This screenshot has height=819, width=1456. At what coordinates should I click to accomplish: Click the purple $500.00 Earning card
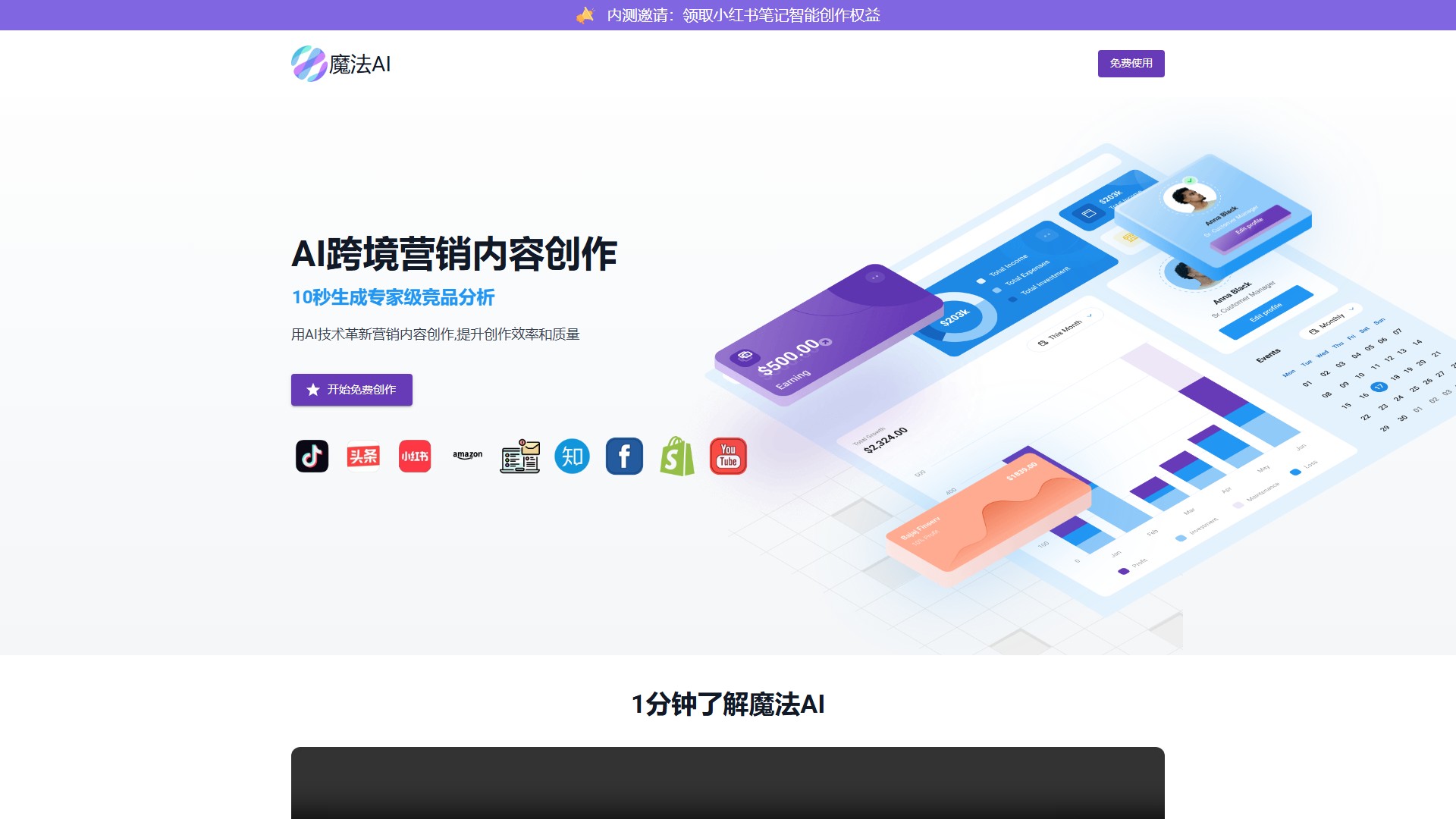coord(827,334)
